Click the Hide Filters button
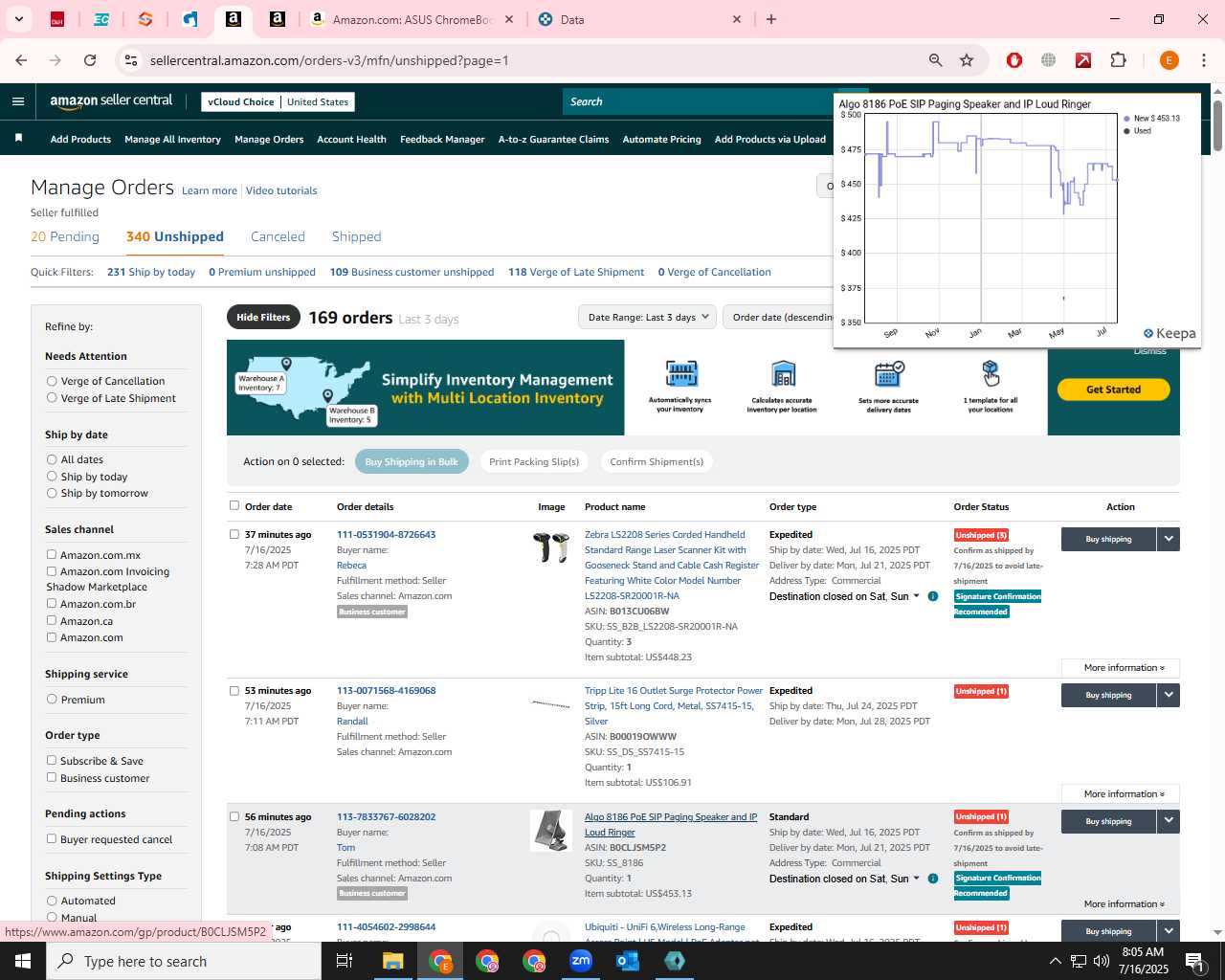This screenshot has height=980, width=1225. coord(263,317)
